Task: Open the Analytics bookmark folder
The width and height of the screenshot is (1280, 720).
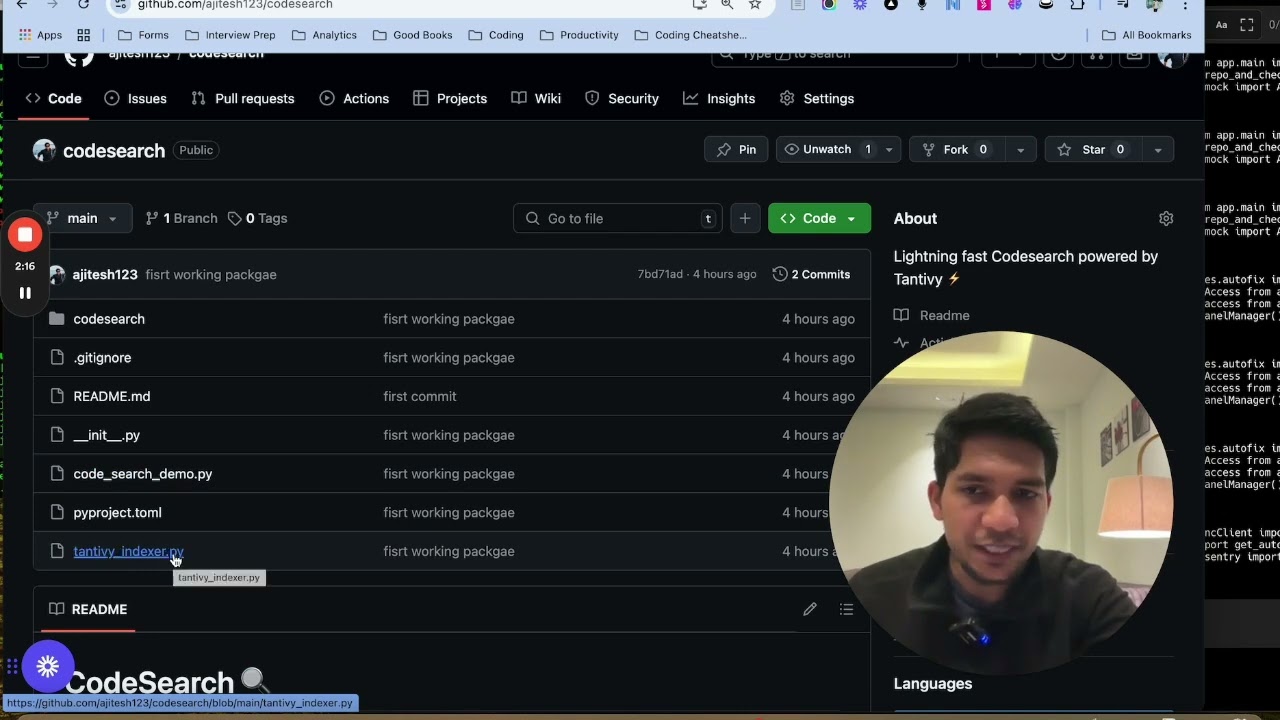Action: point(324,35)
